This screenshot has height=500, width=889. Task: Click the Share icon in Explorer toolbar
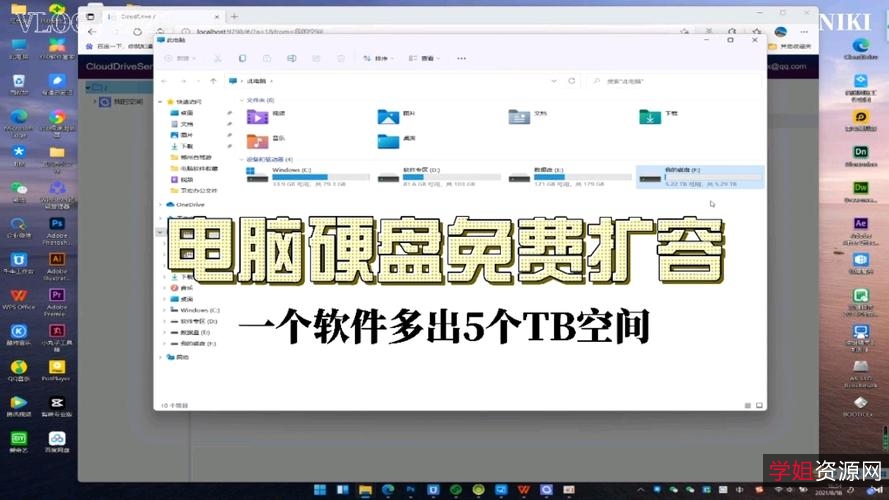[316, 58]
